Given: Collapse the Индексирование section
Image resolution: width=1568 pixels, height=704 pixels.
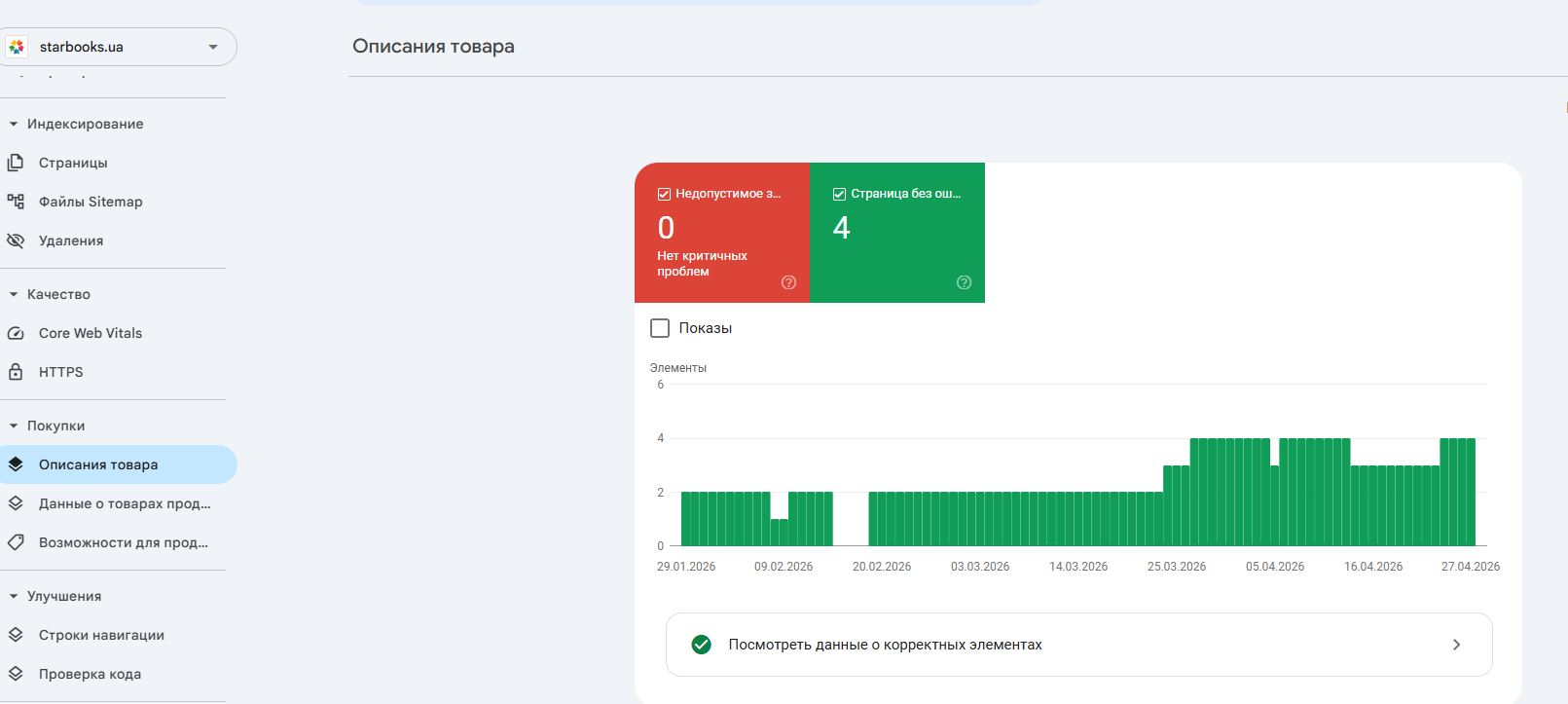Looking at the screenshot, I should (x=14, y=124).
